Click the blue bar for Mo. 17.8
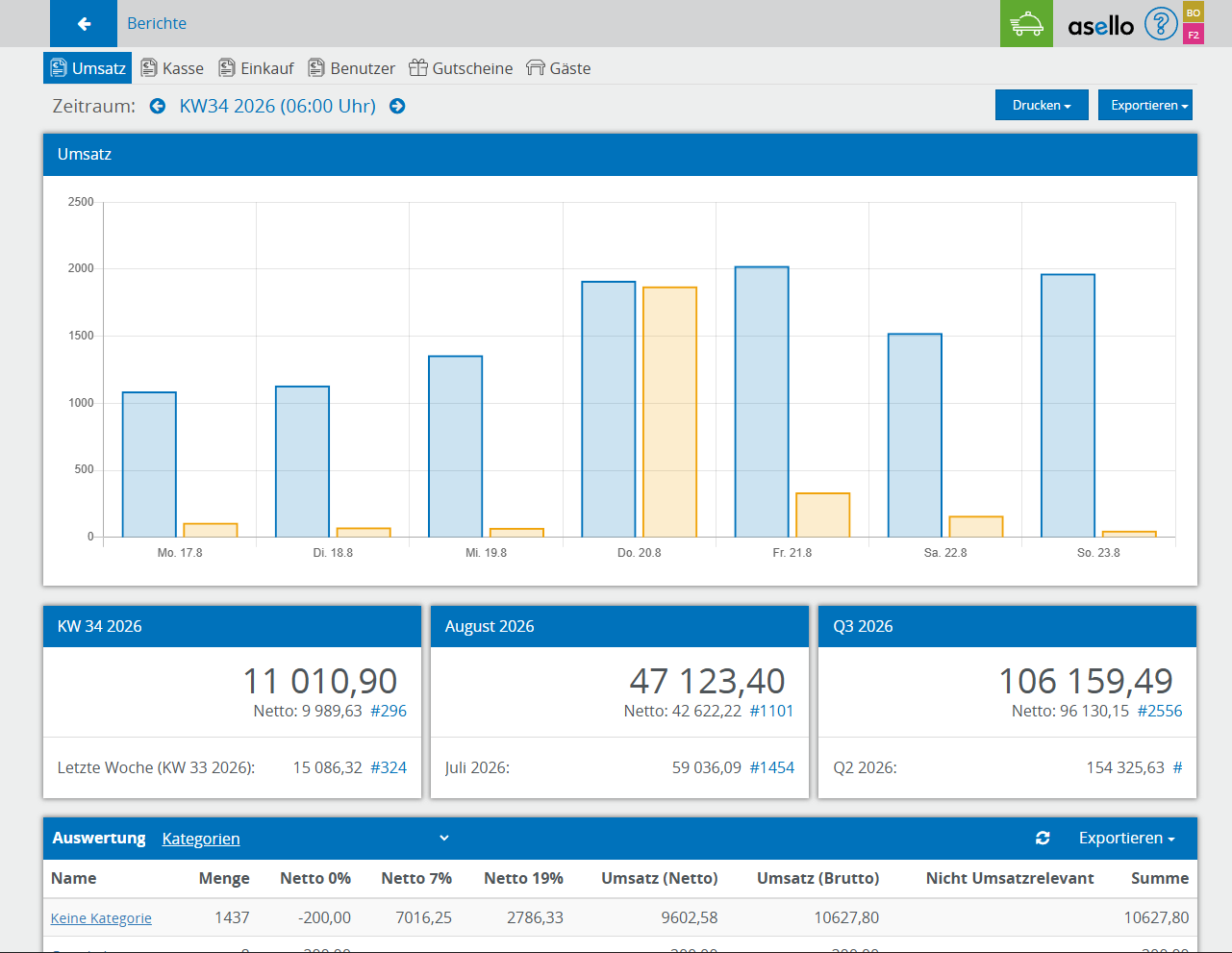 point(149,464)
